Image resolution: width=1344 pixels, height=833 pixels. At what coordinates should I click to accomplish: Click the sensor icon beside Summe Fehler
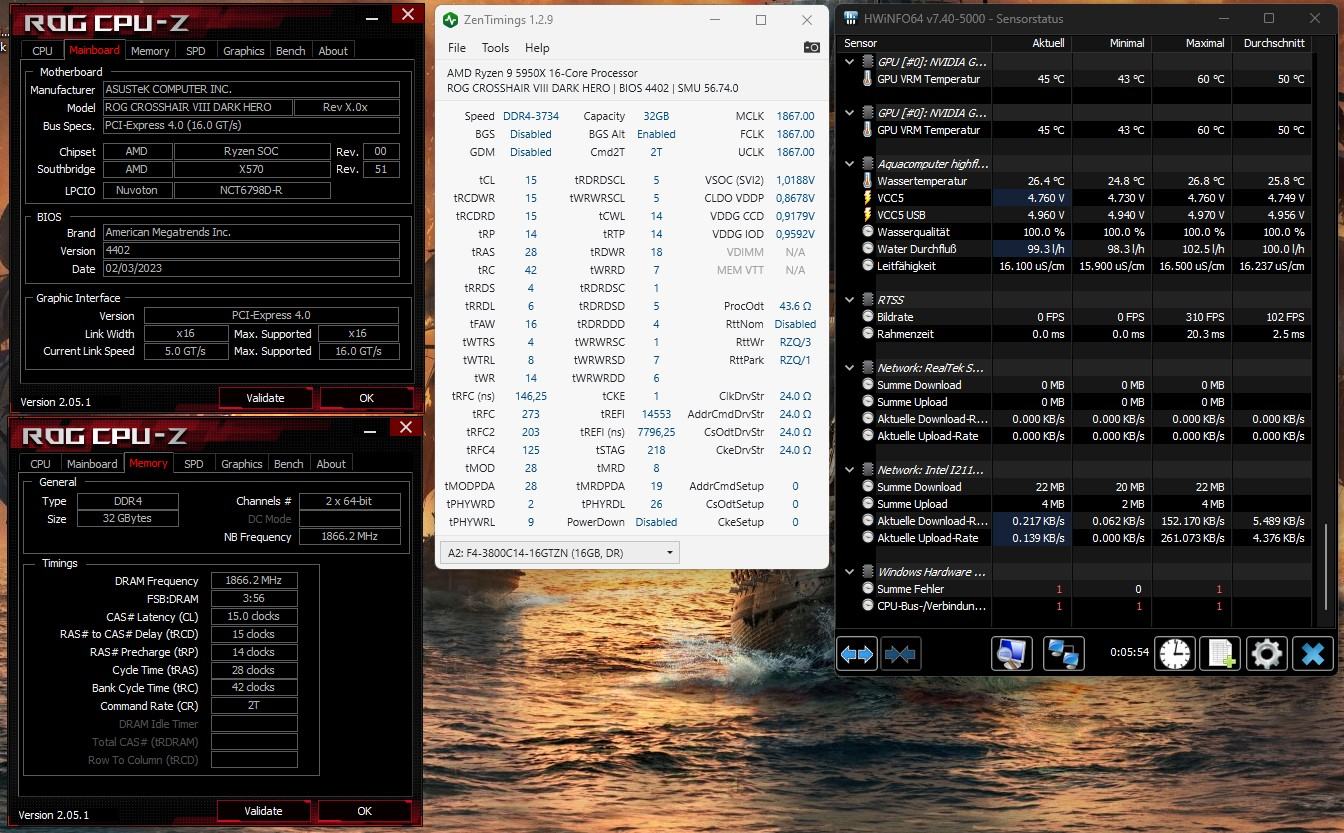pos(867,589)
